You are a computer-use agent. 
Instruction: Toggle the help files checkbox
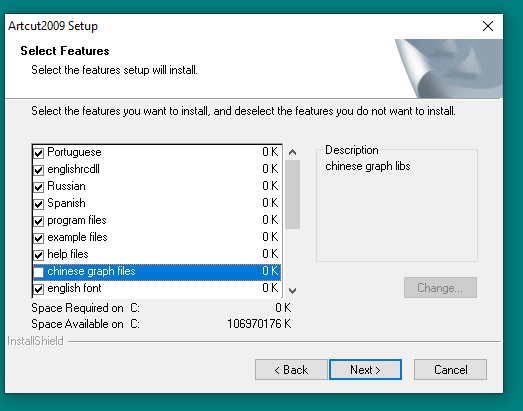(39, 255)
